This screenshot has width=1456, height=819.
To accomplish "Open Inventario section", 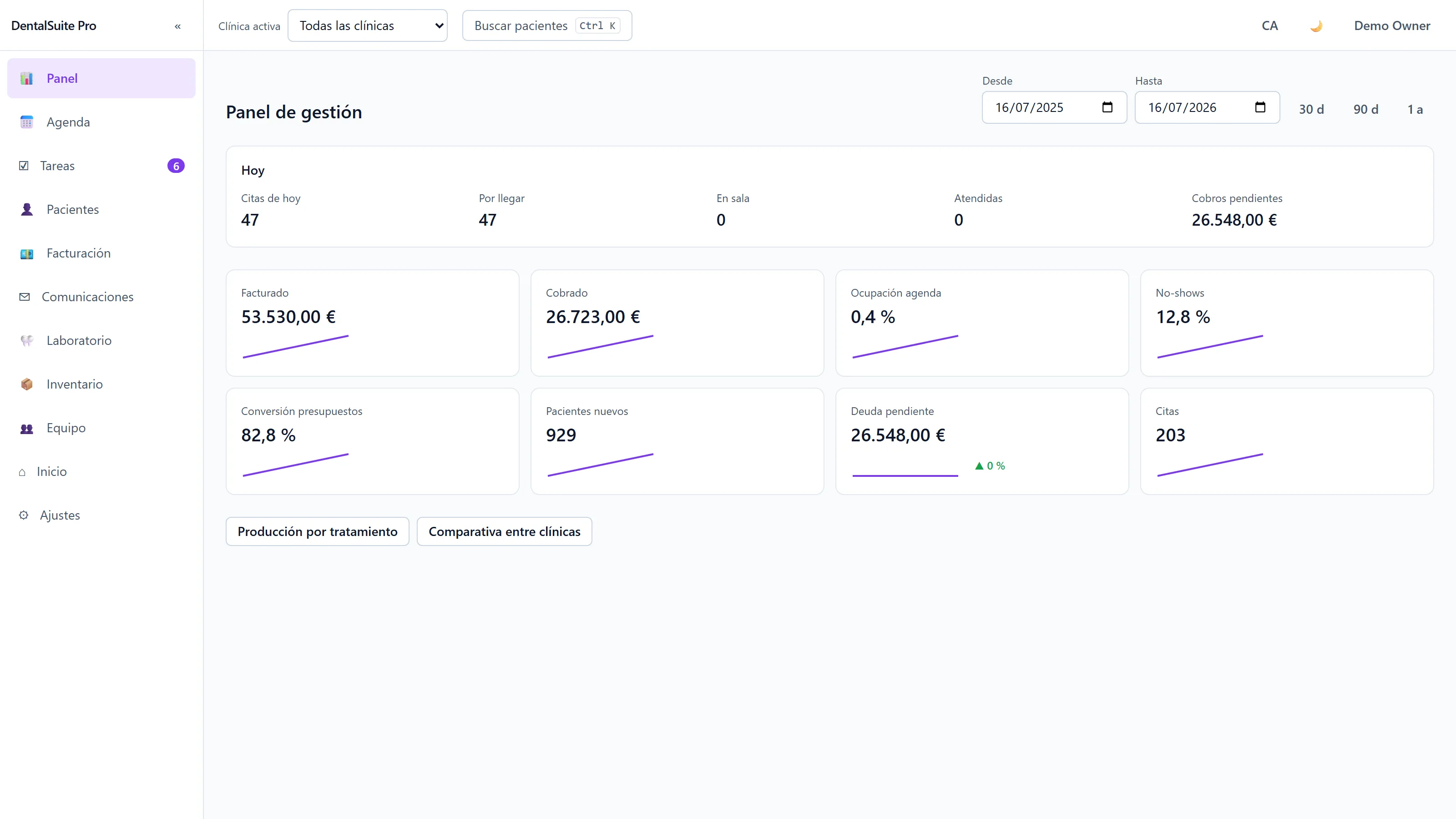I will tap(101, 384).
